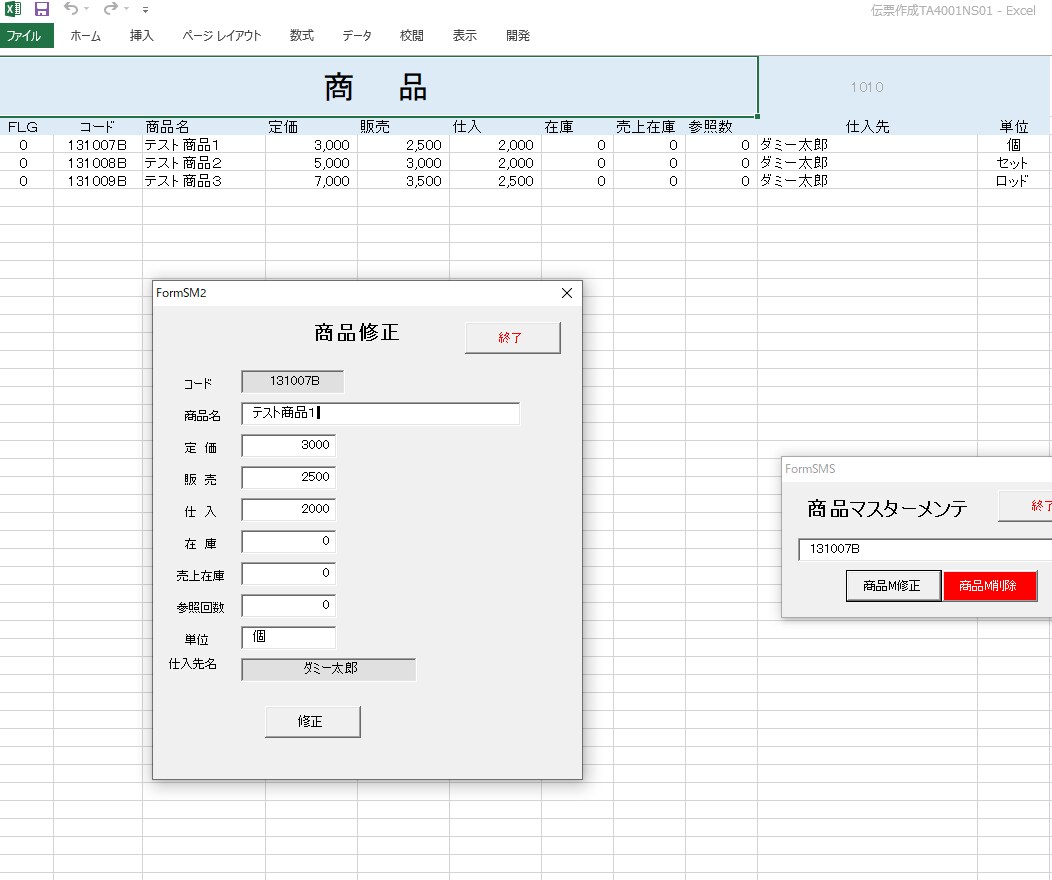
Task: Click the 終了 button in FormSMS window
Action: pos(1025,506)
